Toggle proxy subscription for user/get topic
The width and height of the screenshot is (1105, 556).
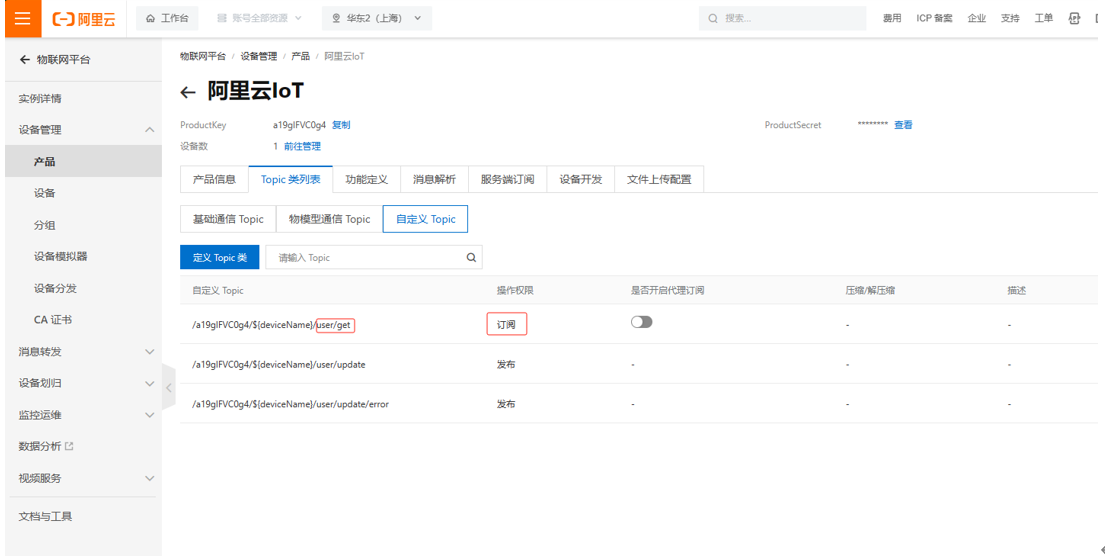[641, 322]
